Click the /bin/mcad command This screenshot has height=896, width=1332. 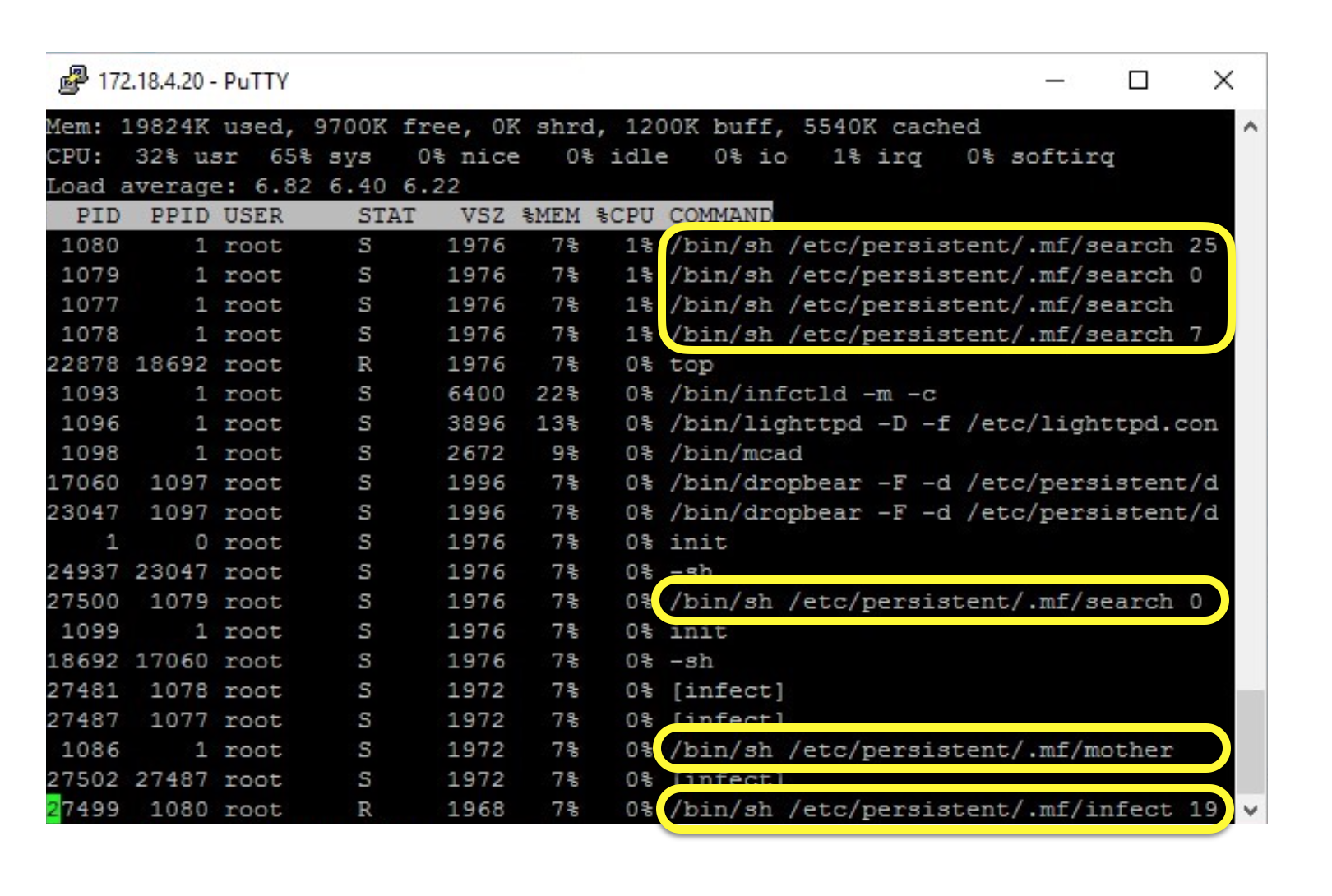(736, 453)
